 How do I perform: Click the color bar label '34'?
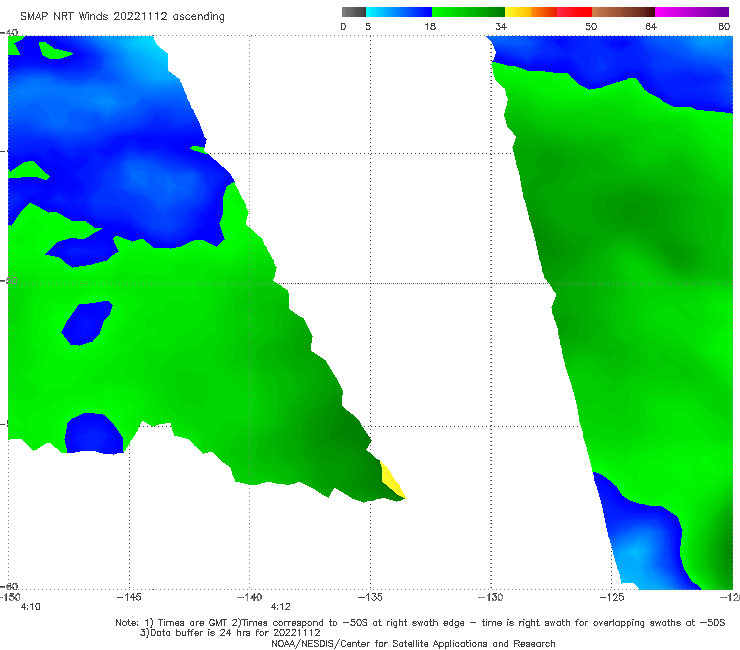point(501,26)
